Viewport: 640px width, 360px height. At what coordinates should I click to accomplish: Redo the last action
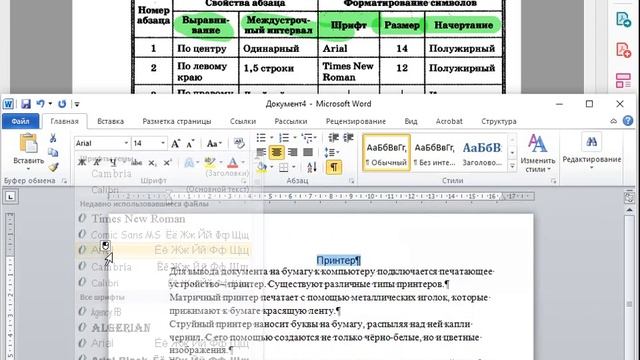[x=62, y=104]
